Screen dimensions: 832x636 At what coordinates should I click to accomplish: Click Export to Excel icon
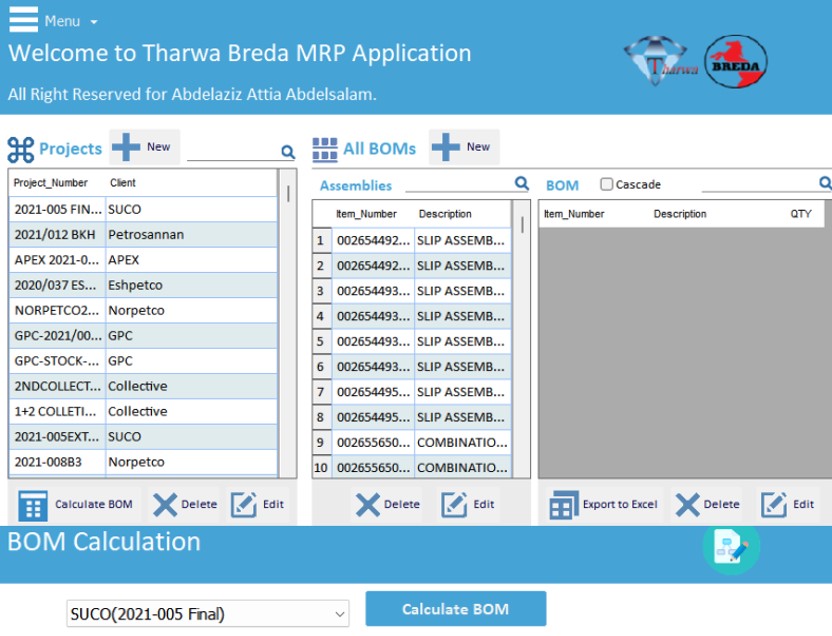pyautogui.click(x=564, y=505)
